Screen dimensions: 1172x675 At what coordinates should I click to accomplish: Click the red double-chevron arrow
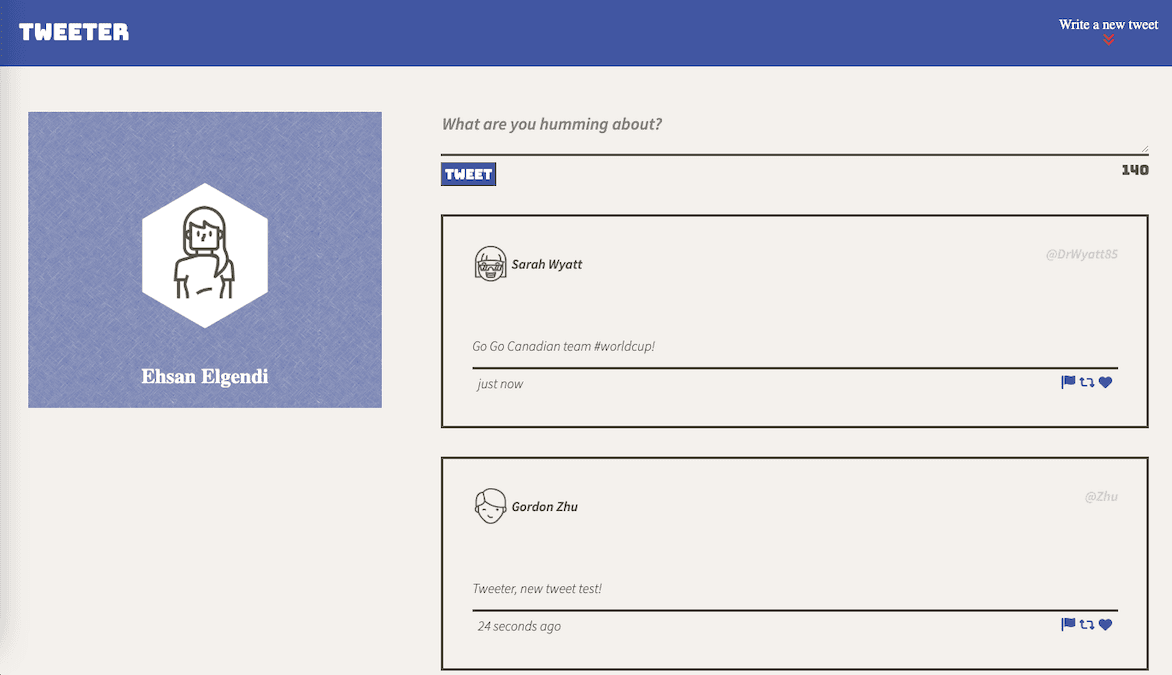1108,40
